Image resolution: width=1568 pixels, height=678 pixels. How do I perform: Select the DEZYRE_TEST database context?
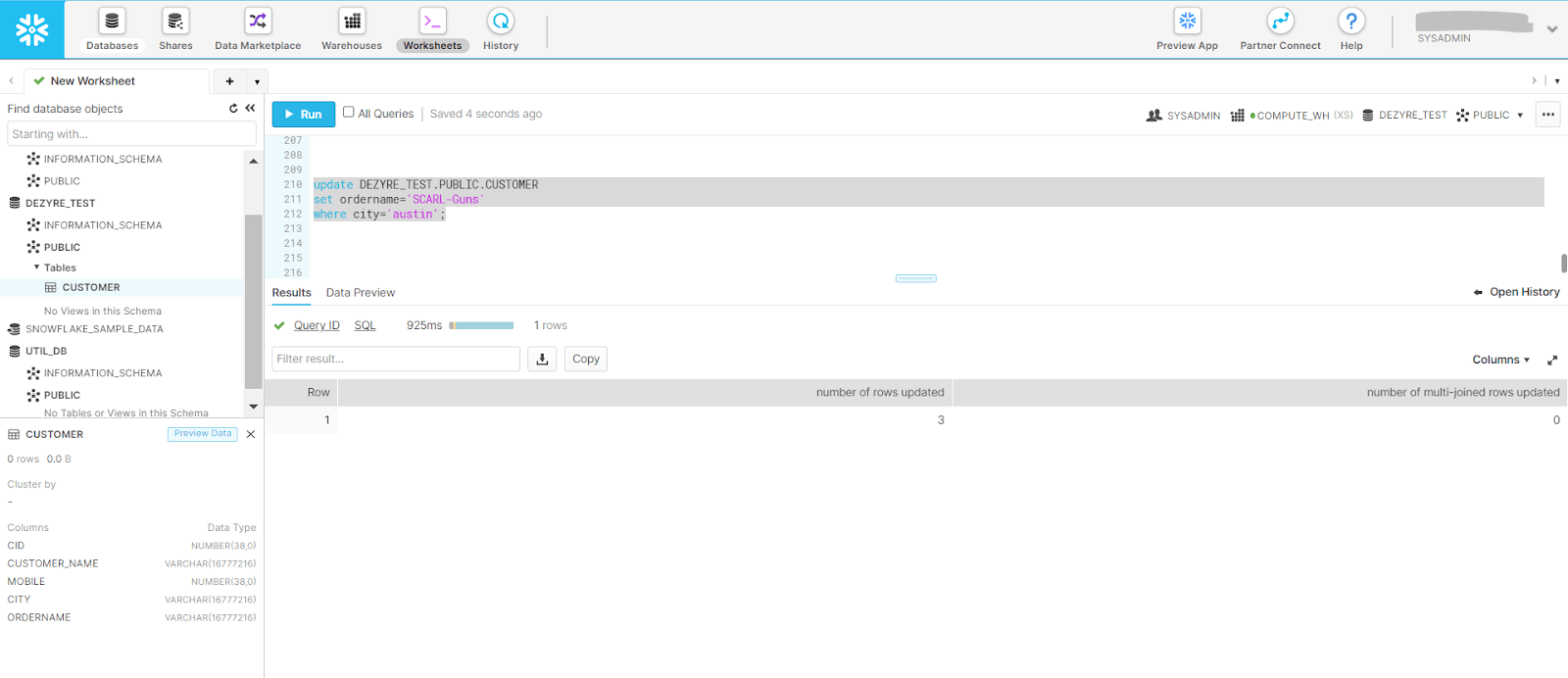coord(1404,116)
